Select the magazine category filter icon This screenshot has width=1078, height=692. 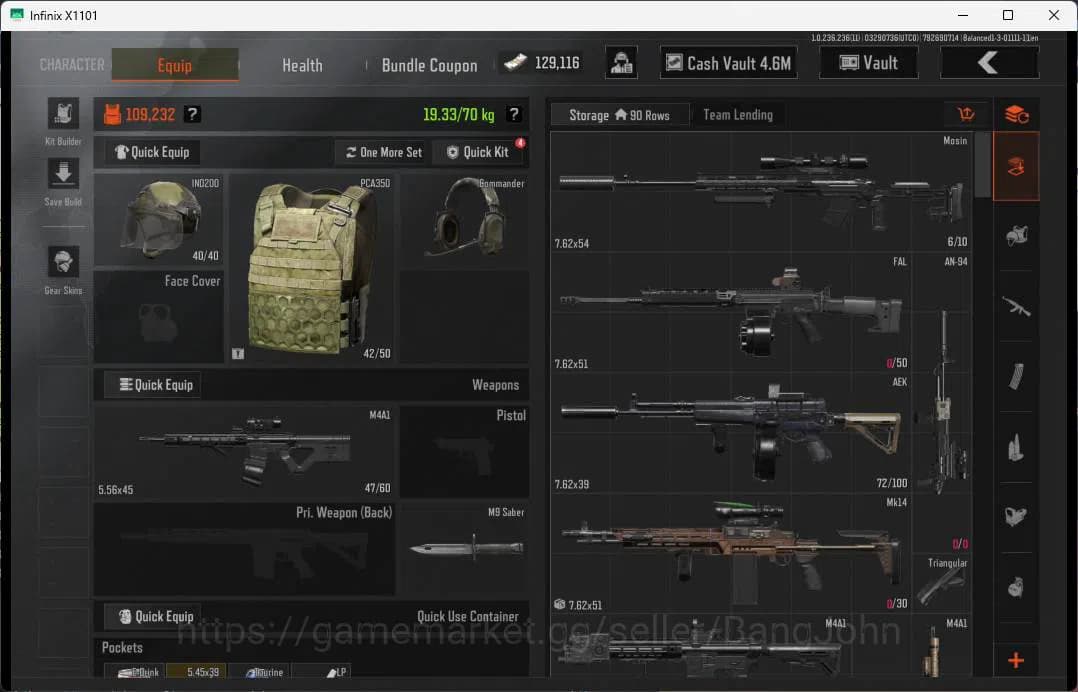pos(1015,377)
